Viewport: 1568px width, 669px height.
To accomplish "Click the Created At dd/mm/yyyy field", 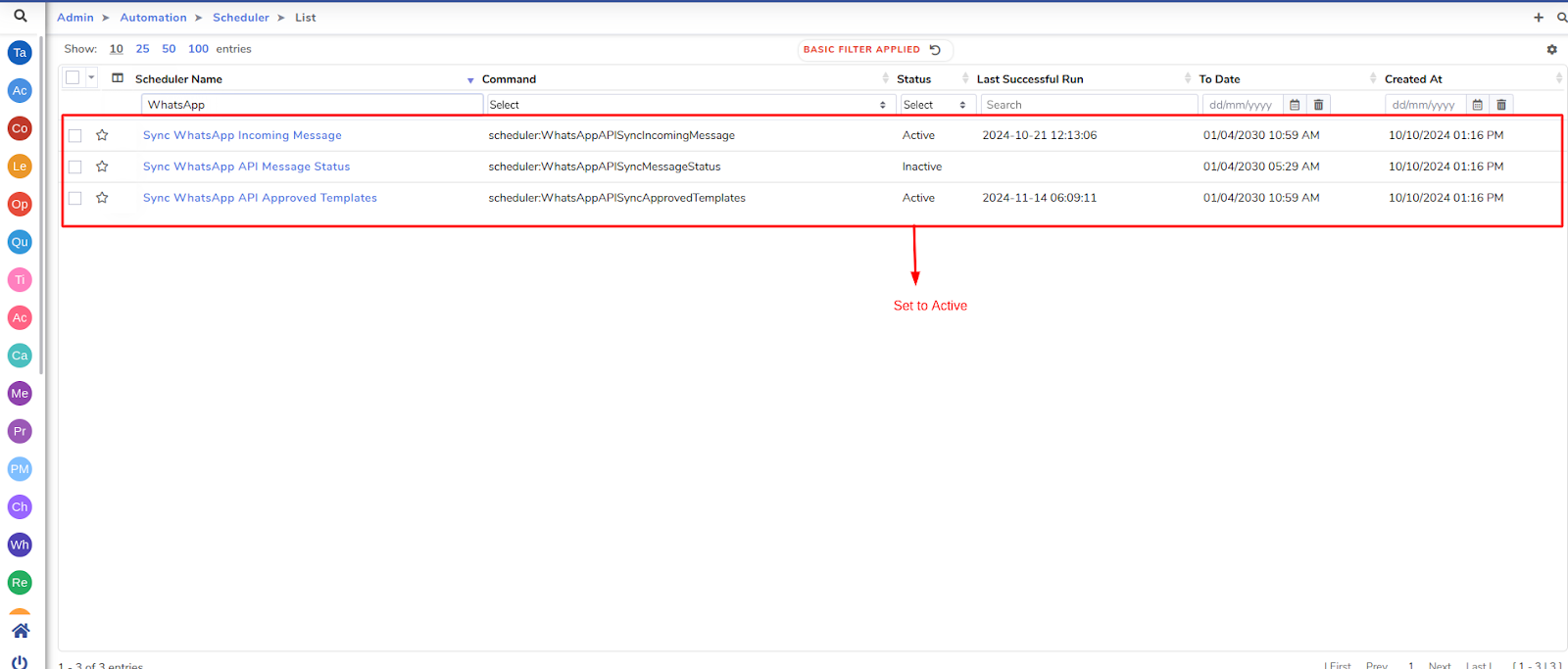I will click(1426, 105).
